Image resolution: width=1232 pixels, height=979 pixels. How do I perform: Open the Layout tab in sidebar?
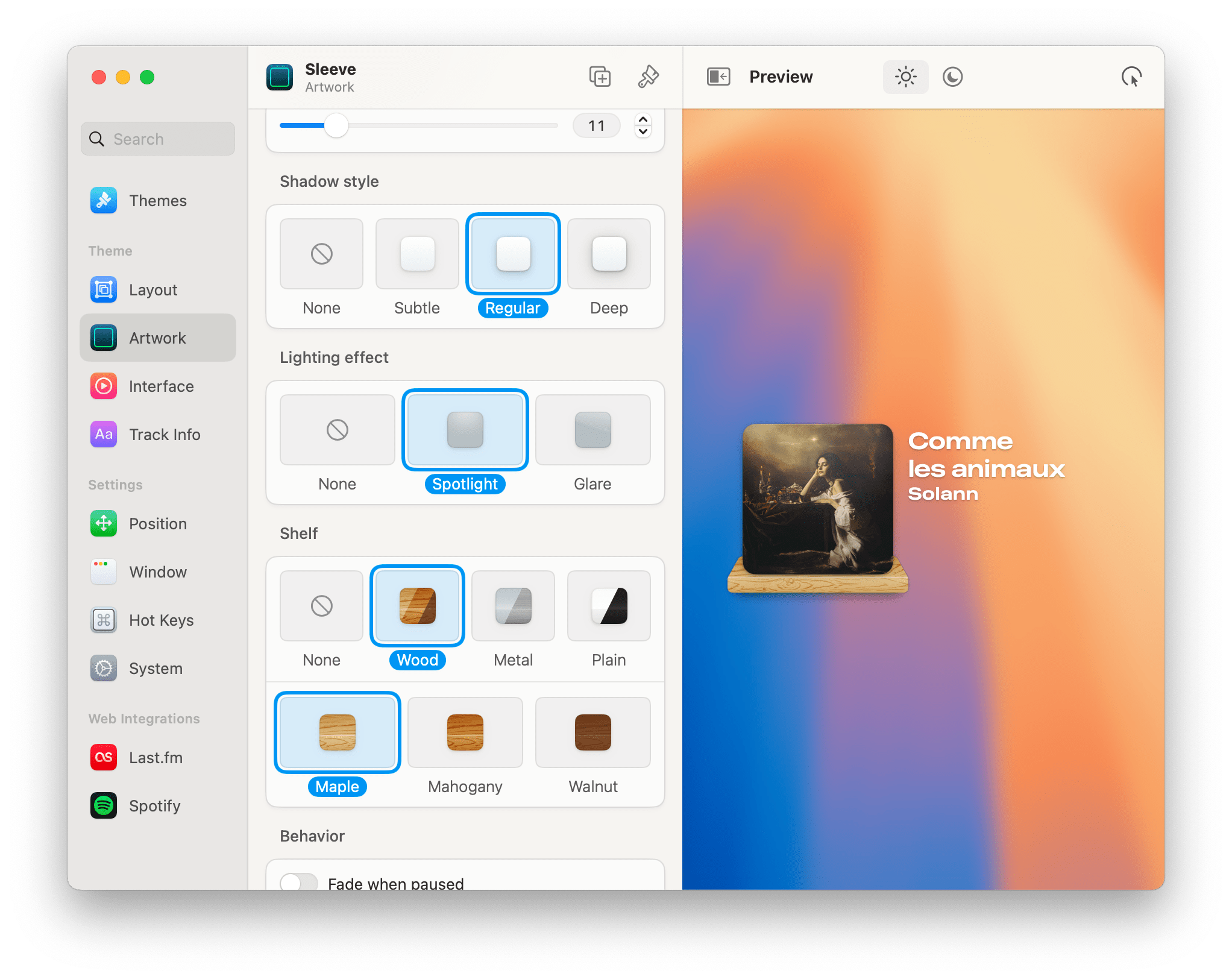pyautogui.click(x=153, y=290)
